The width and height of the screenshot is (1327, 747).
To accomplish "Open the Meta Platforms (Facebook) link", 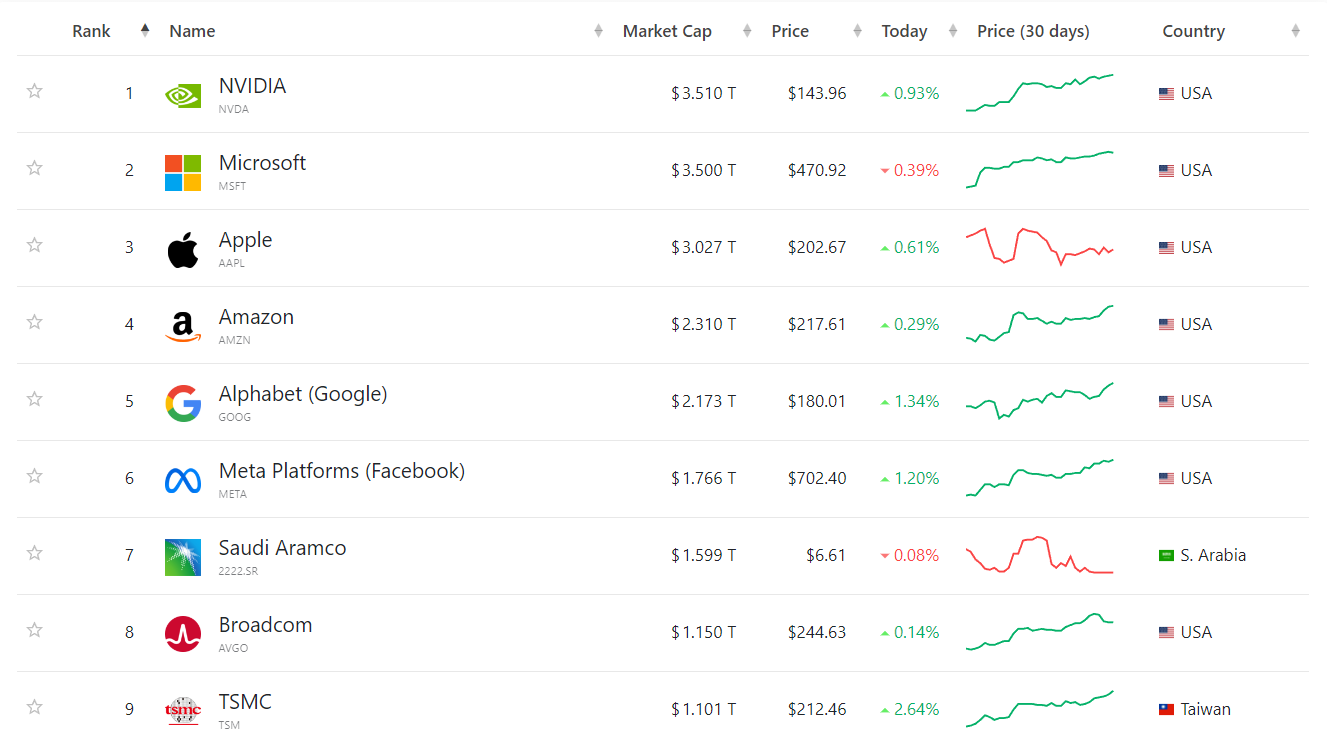I will click(342, 471).
